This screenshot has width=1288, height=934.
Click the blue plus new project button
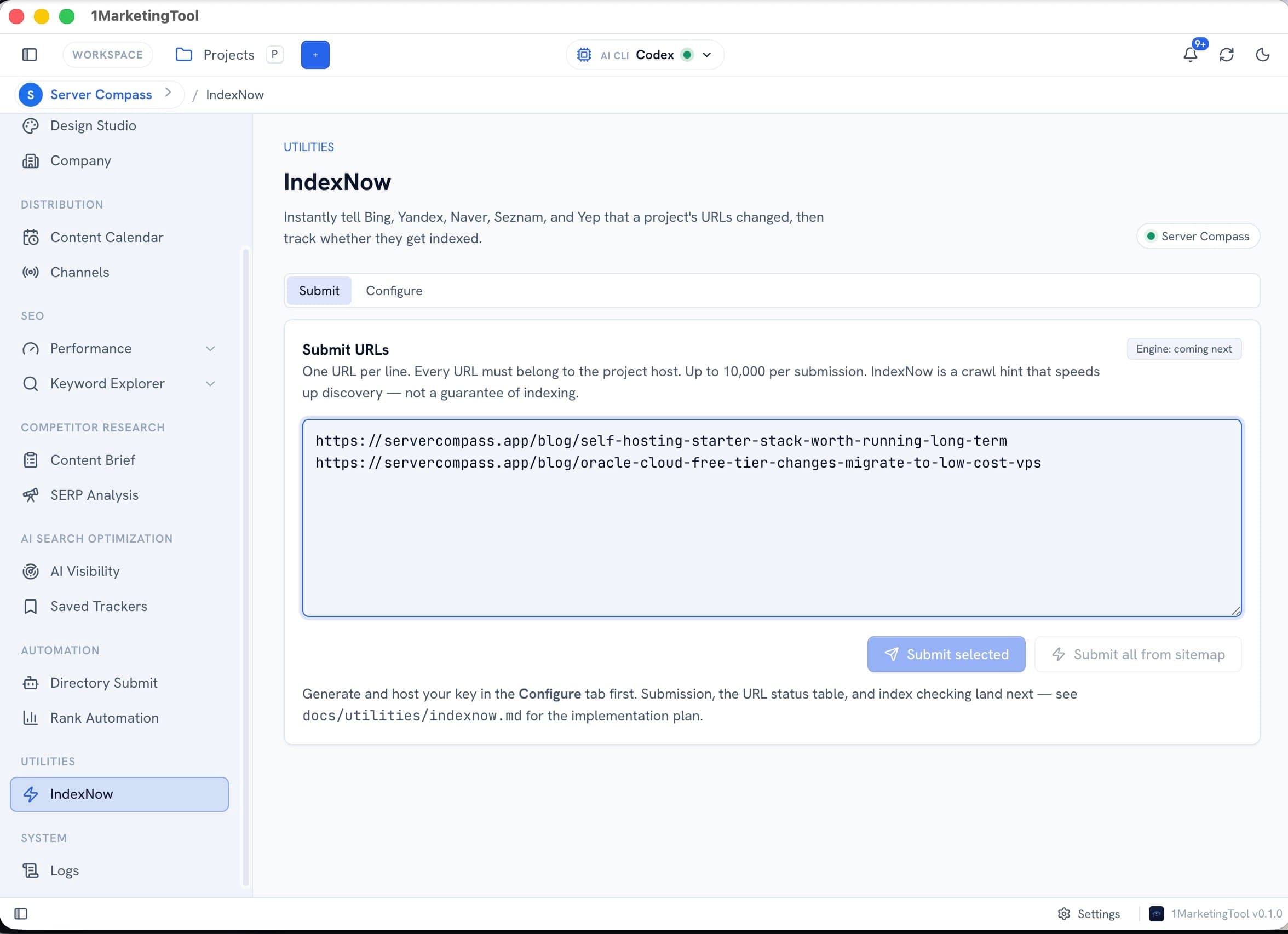click(x=315, y=55)
